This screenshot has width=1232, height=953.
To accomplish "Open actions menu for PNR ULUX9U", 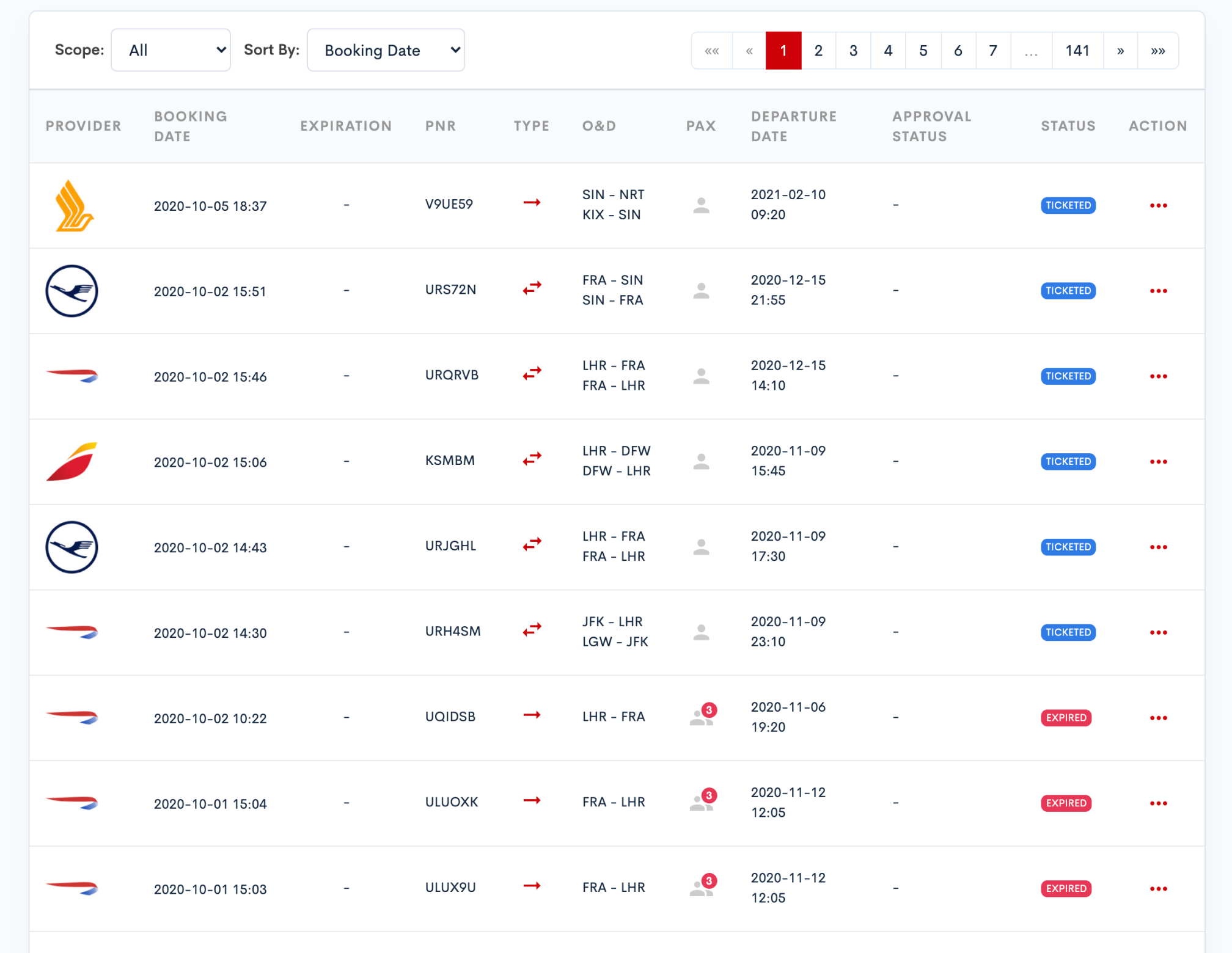I will point(1158,889).
